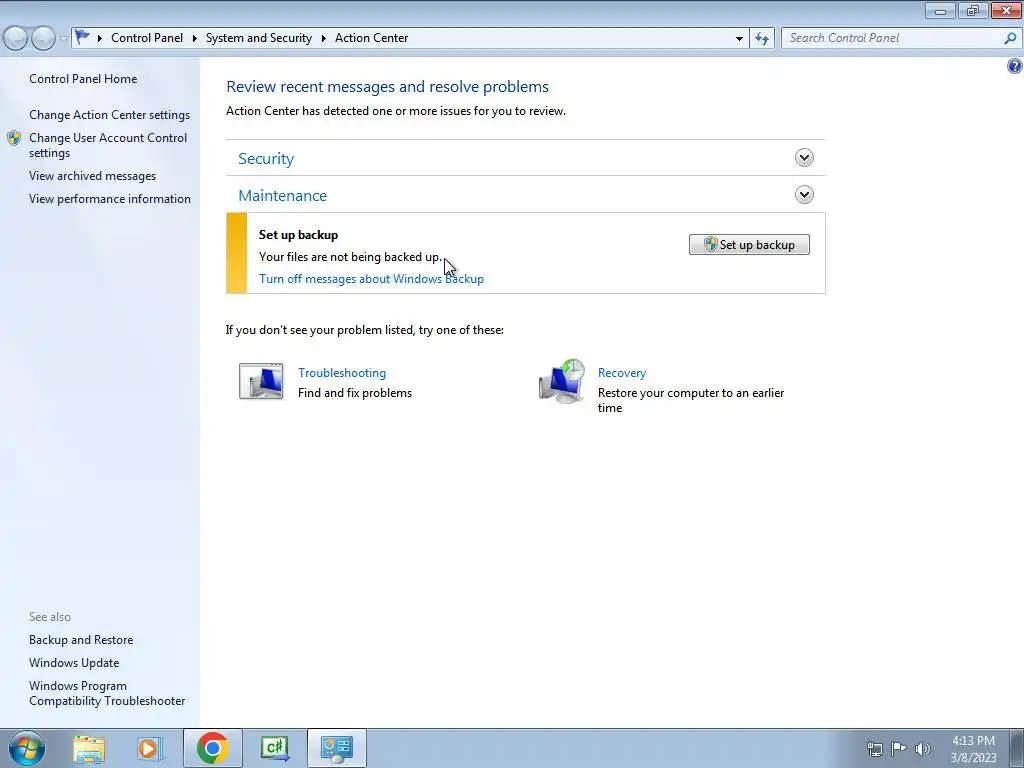Image resolution: width=1024 pixels, height=768 pixels.
Task: Expand arrow after Control Panel breadcrumb
Action: [x=195, y=39]
